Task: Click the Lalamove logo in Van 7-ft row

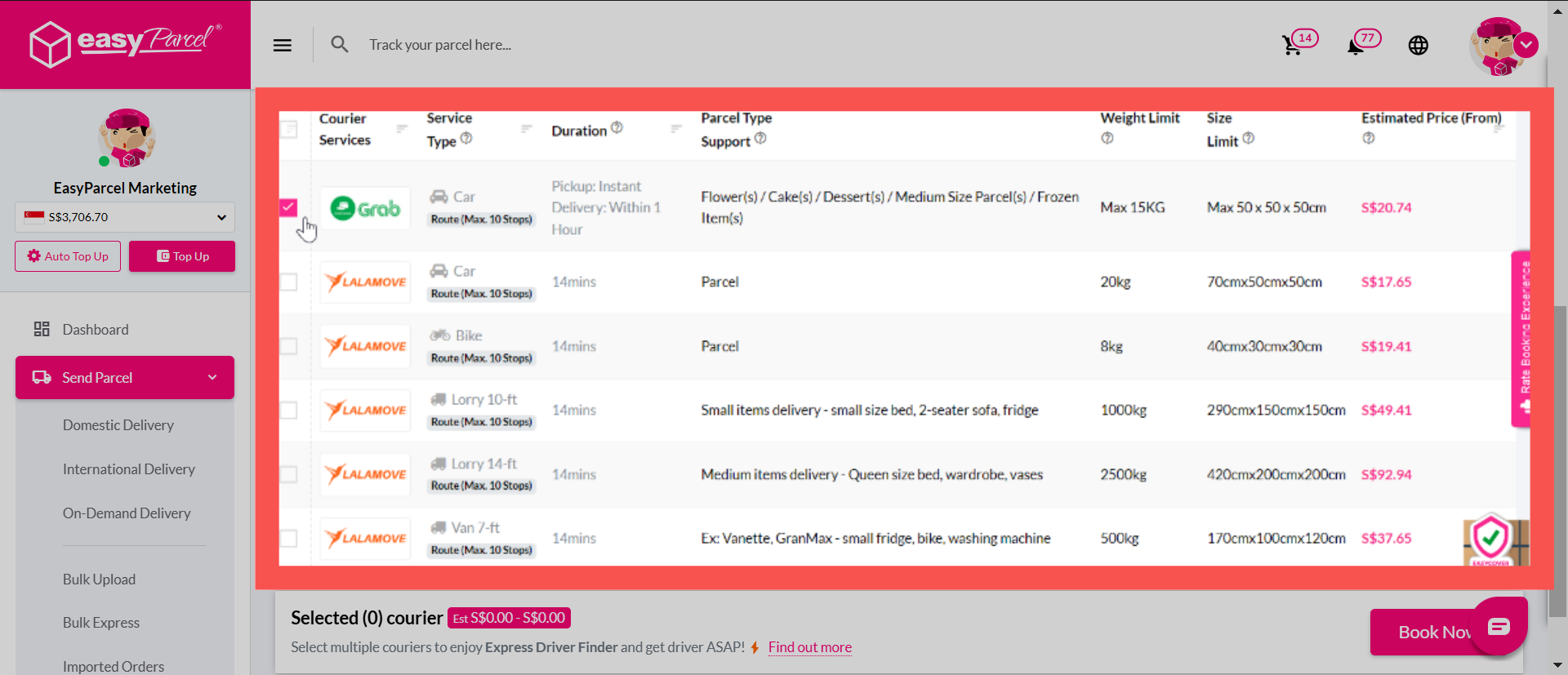Action: pyautogui.click(x=365, y=538)
